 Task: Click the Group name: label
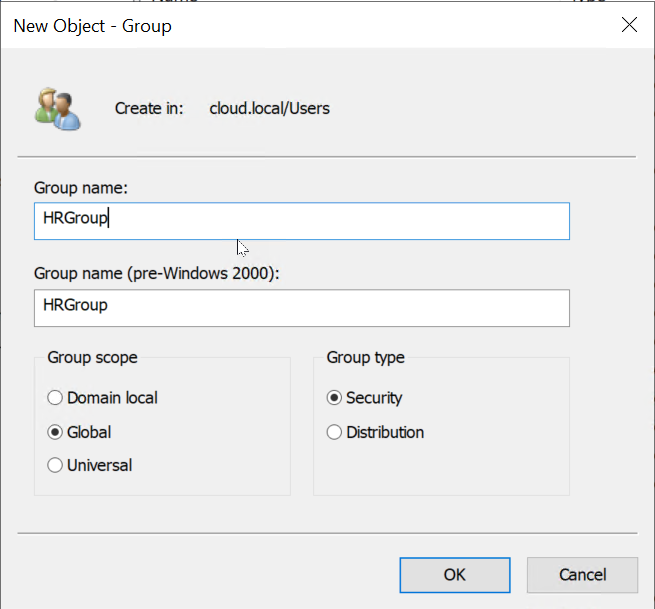(x=81, y=188)
